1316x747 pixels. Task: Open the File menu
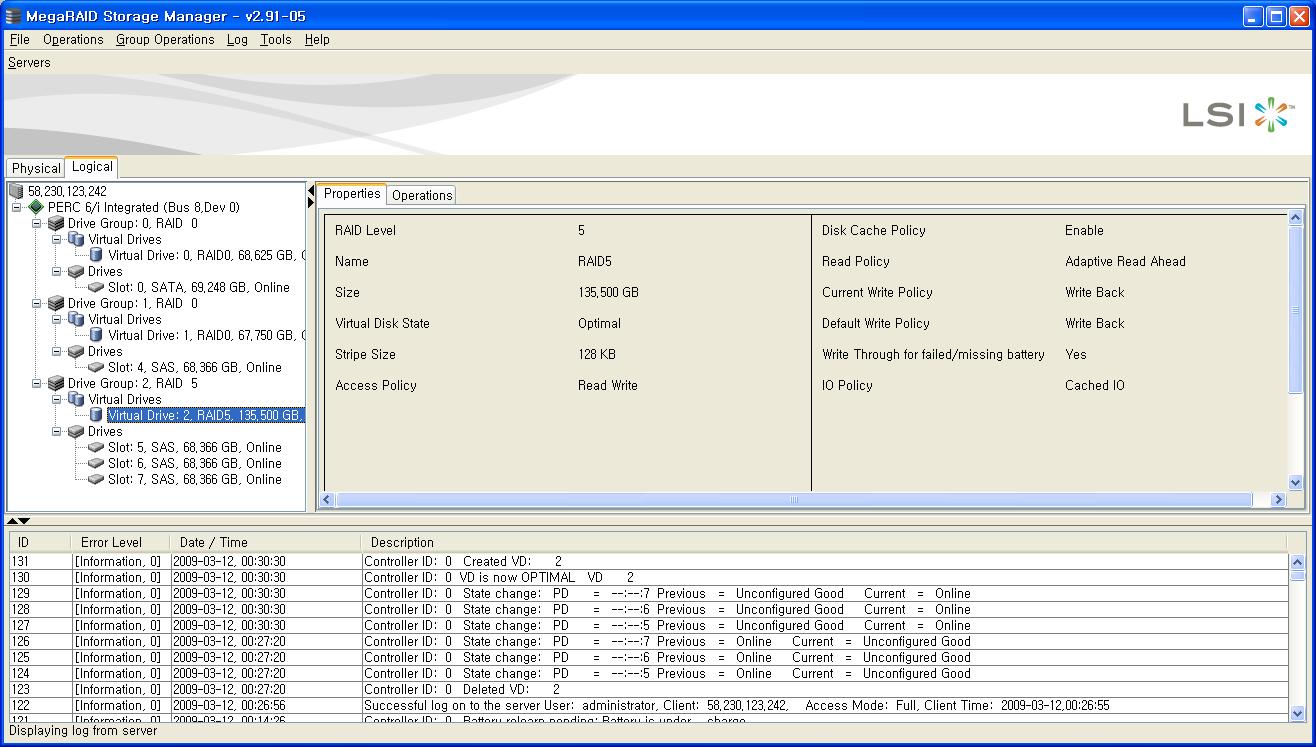point(19,40)
